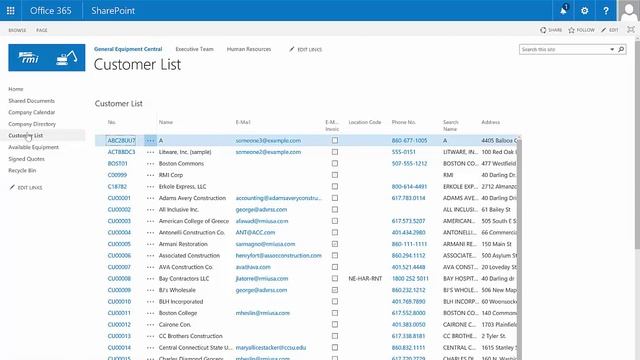The width and height of the screenshot is (640, 360).
Task: Toggle E-Mail Invoice checkbox for Armani Restoration
Action: (335, 244)
